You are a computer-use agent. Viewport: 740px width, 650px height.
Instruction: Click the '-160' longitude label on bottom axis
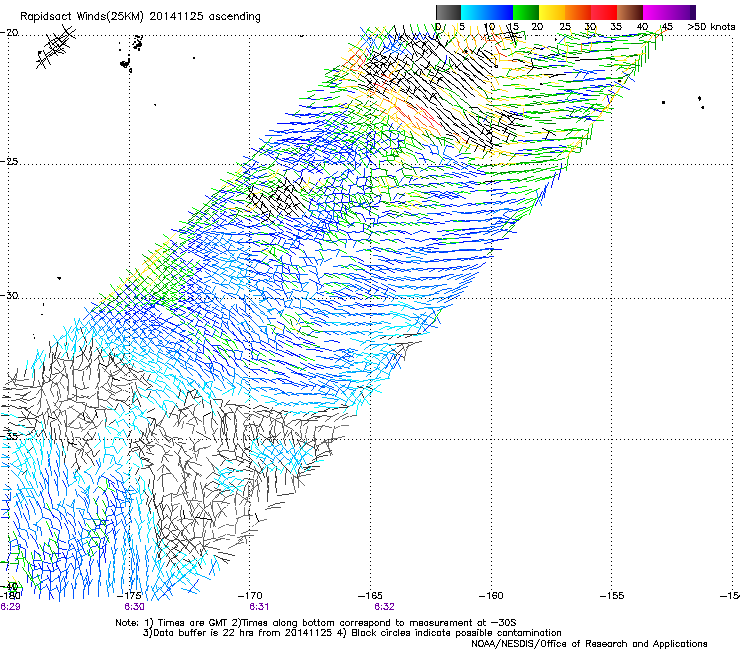[x=491, y=596]
